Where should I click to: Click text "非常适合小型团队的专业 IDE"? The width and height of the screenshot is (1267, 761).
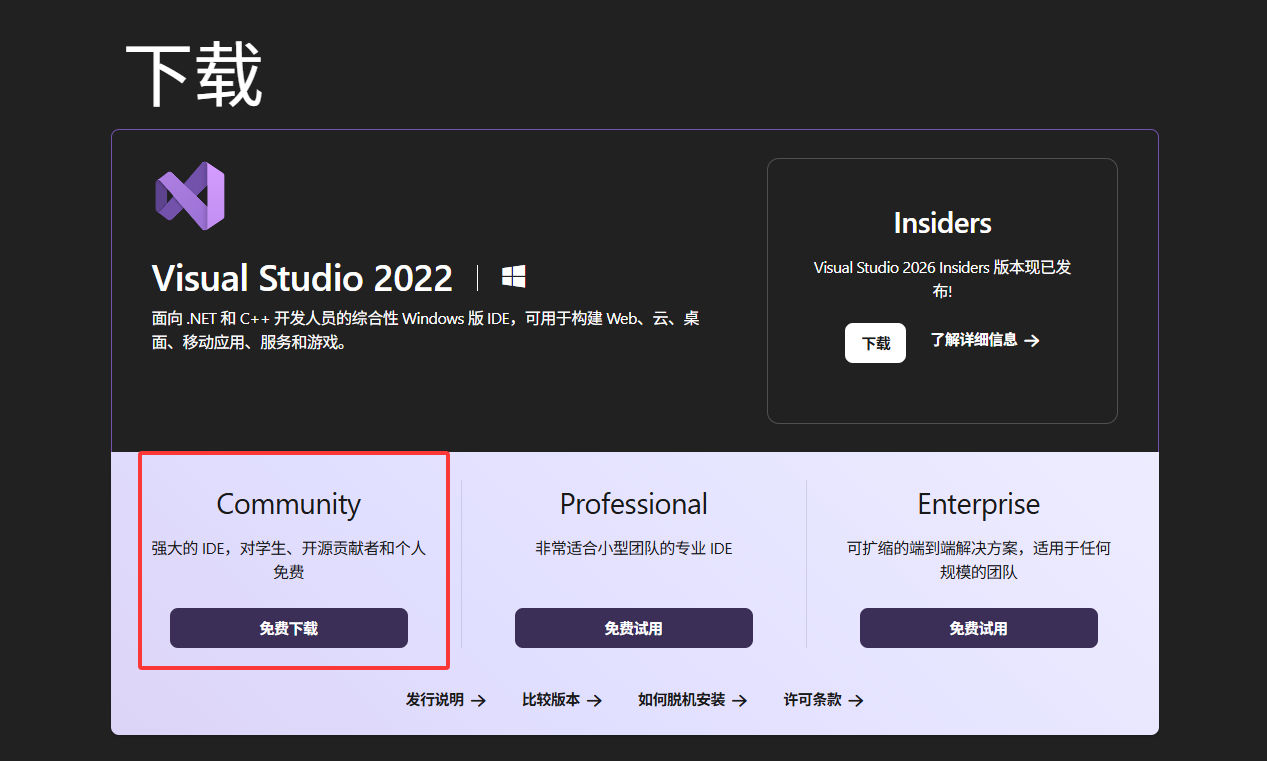[634, 548]
